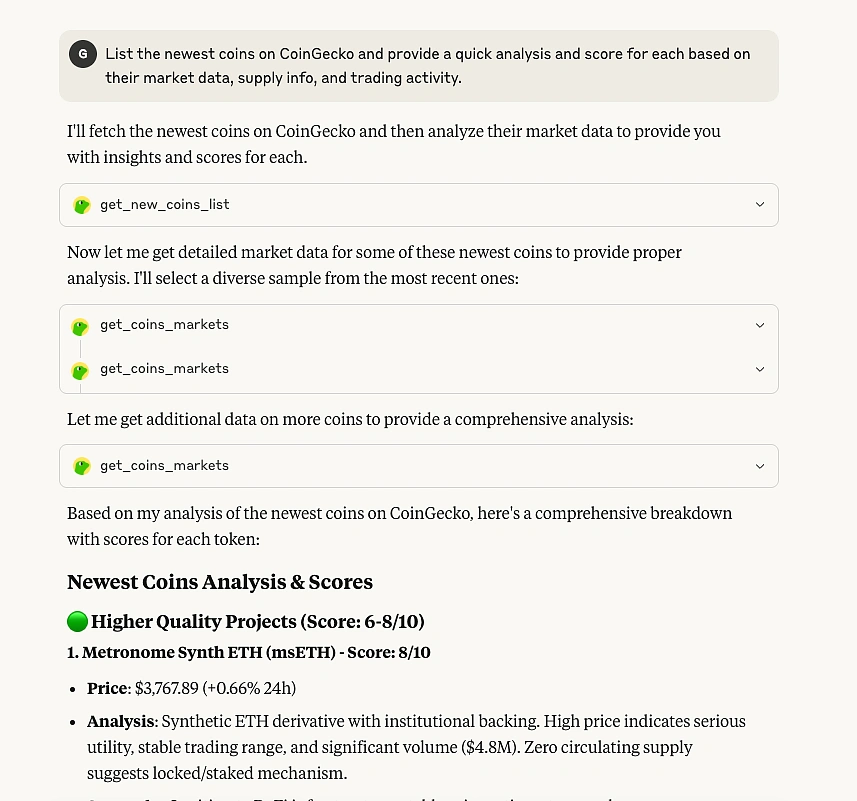Click the user avatar "G" icon
This screenshot has height=801, width=857.
tap(83, 54)
